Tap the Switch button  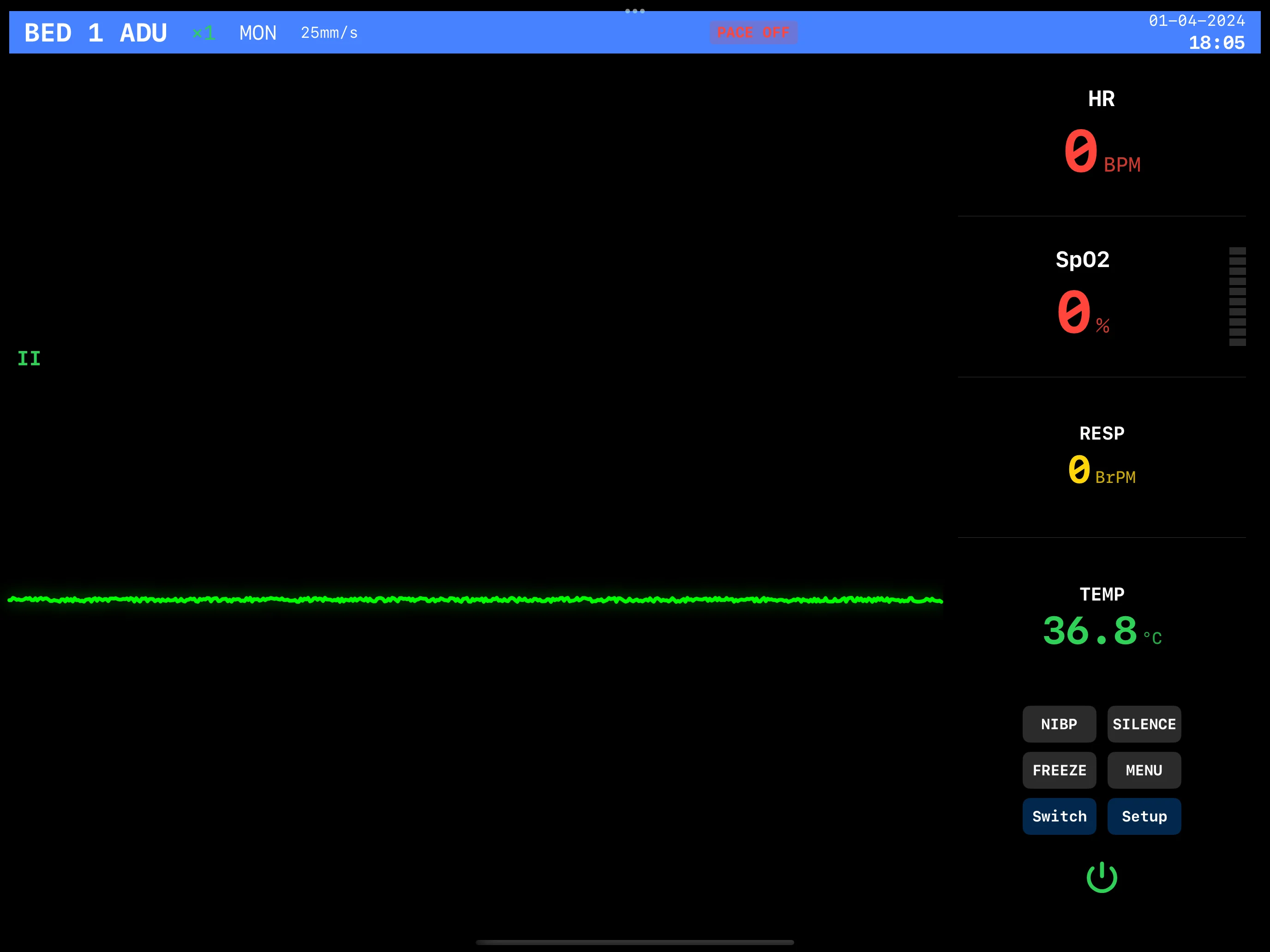(x=1059, y=816)
